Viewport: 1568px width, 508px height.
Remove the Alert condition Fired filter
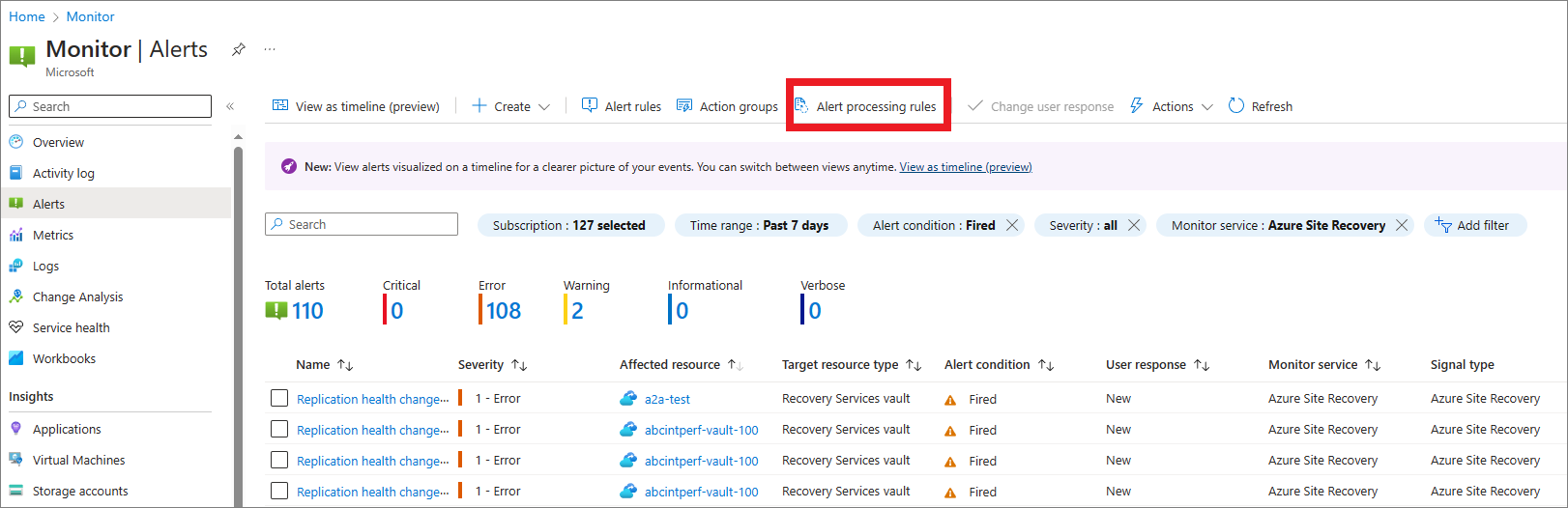click(1012, 225)
